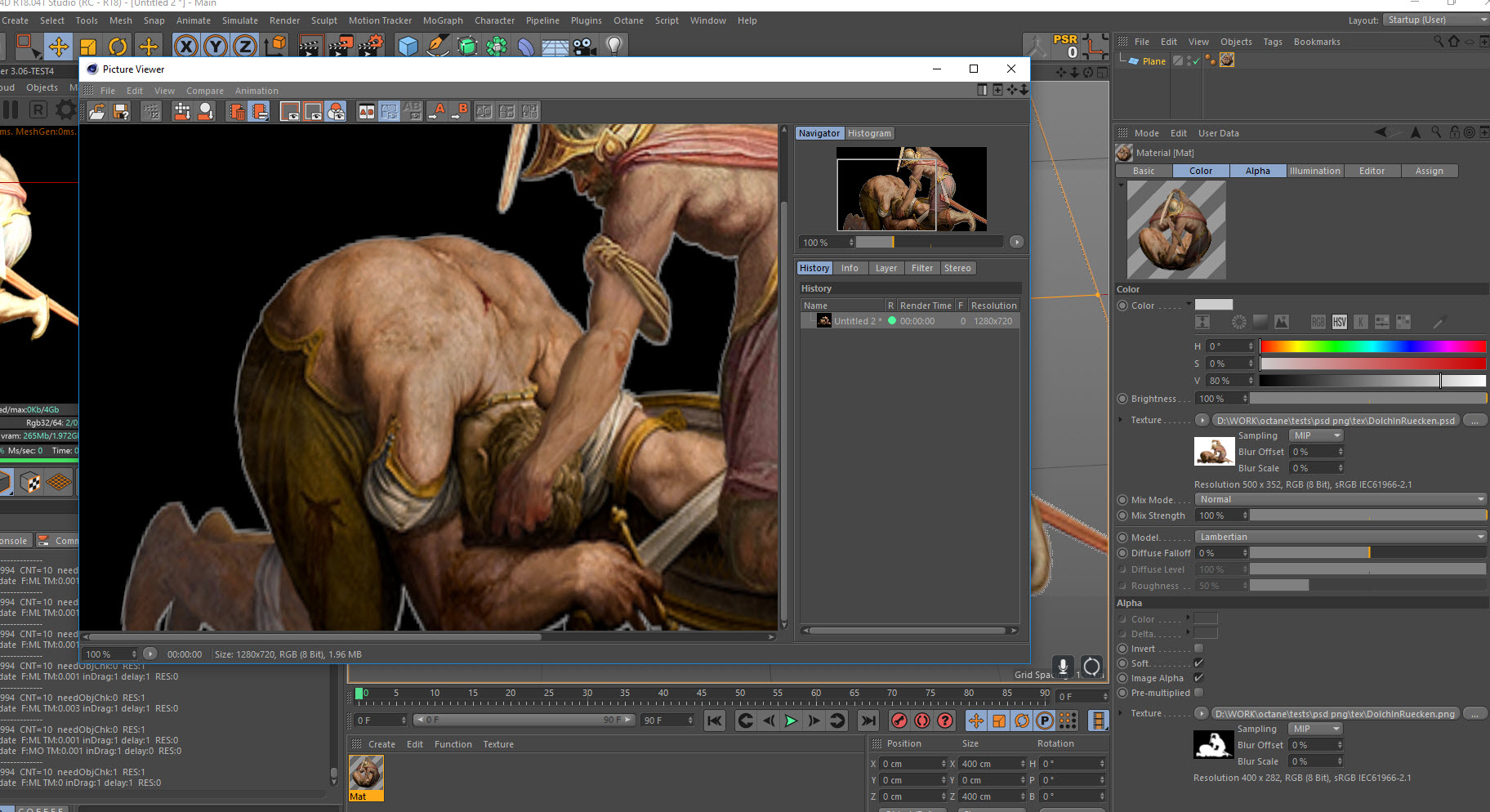Open the Compare menu in Picture Viewer
The height and width of the screenshot is (812, 1490).
pyautogui.click(x=204, y=91)
